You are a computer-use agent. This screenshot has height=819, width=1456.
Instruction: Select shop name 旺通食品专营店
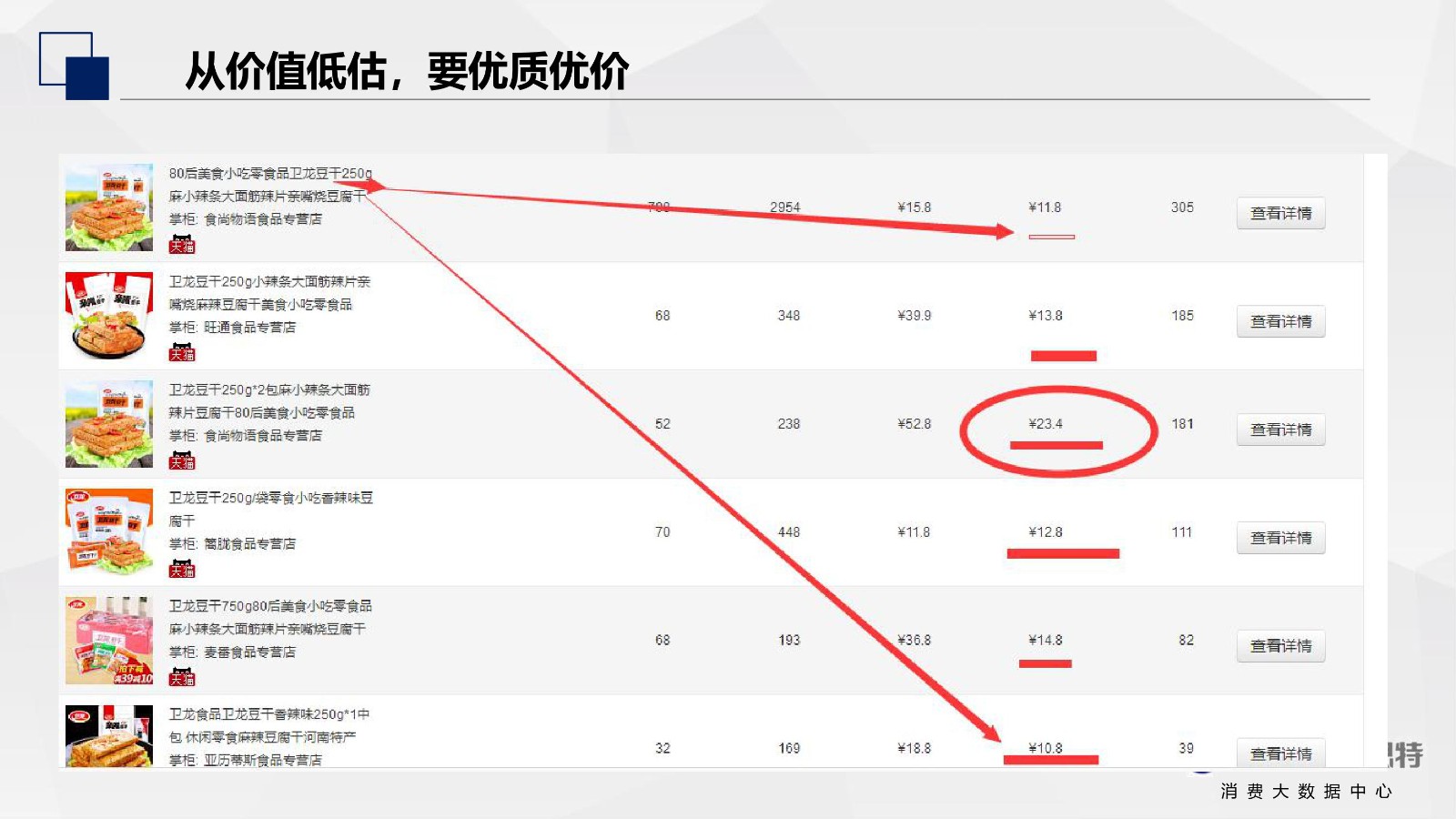(249, 327)
